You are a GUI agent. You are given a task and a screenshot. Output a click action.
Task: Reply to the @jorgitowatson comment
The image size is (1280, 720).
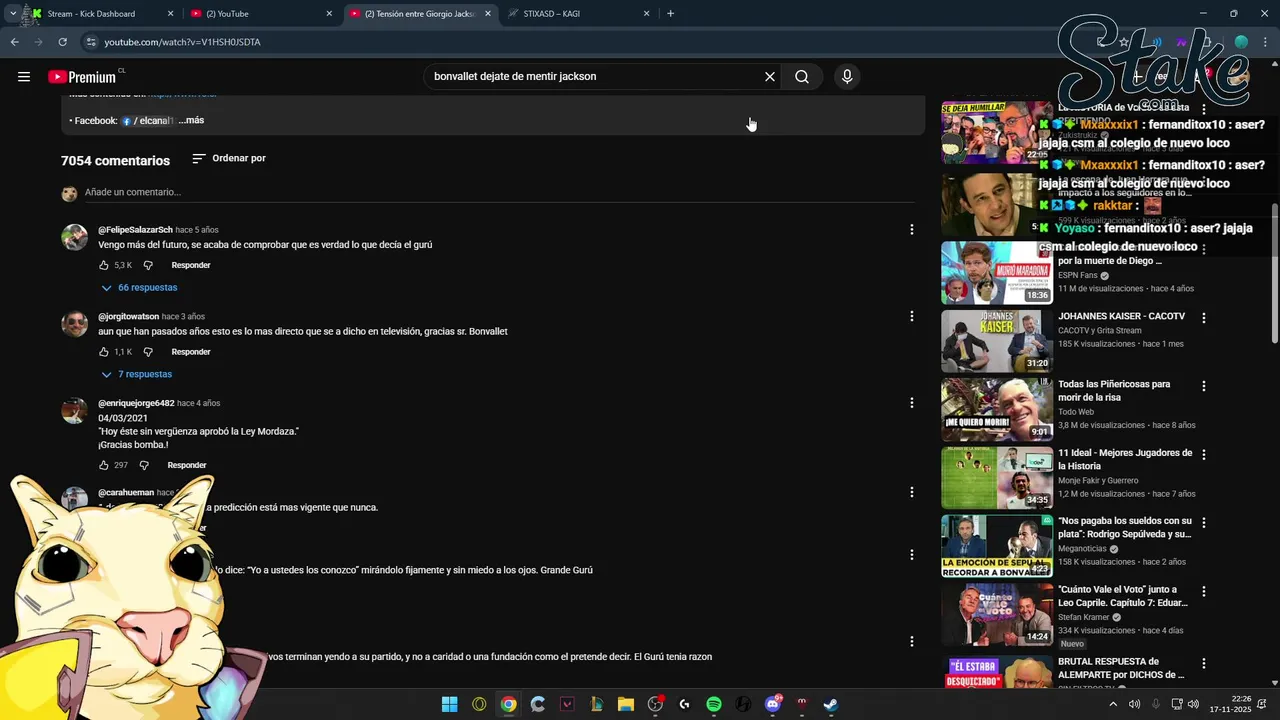[191, 352]
